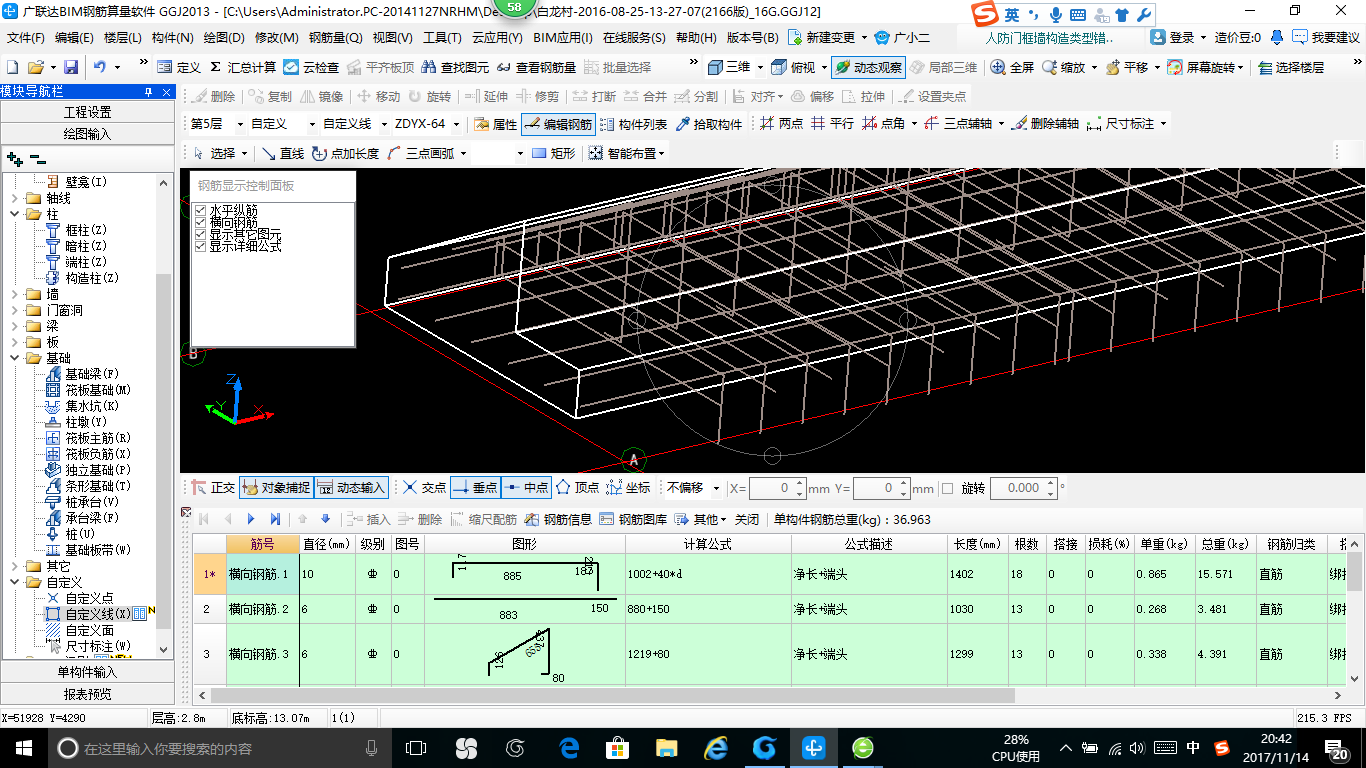Click 横向钢筋.2 cell in the table
This screenshot has height=768, width=1366.
click(264, 609)
